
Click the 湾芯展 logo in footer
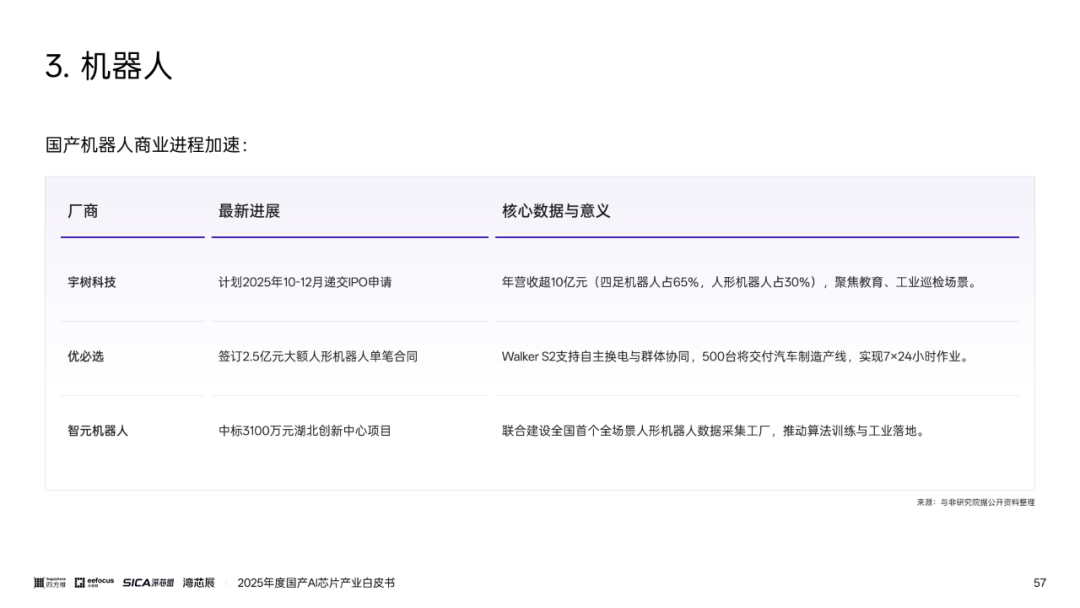tap(199, 583)
